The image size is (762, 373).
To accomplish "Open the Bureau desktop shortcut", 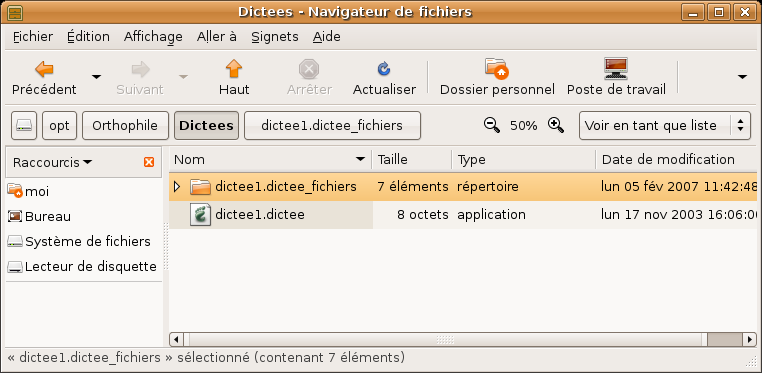I will 39,217.
